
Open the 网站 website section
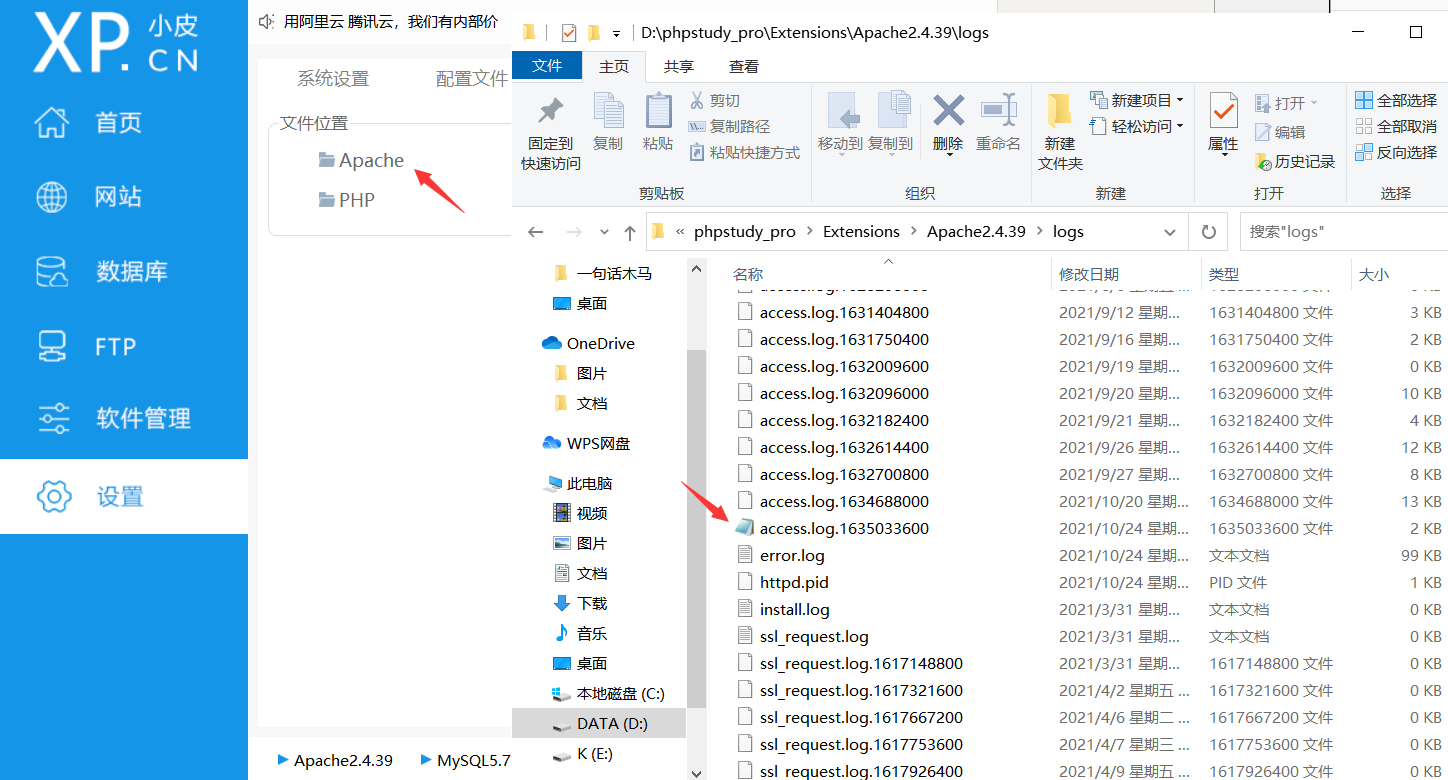point(88,197)
